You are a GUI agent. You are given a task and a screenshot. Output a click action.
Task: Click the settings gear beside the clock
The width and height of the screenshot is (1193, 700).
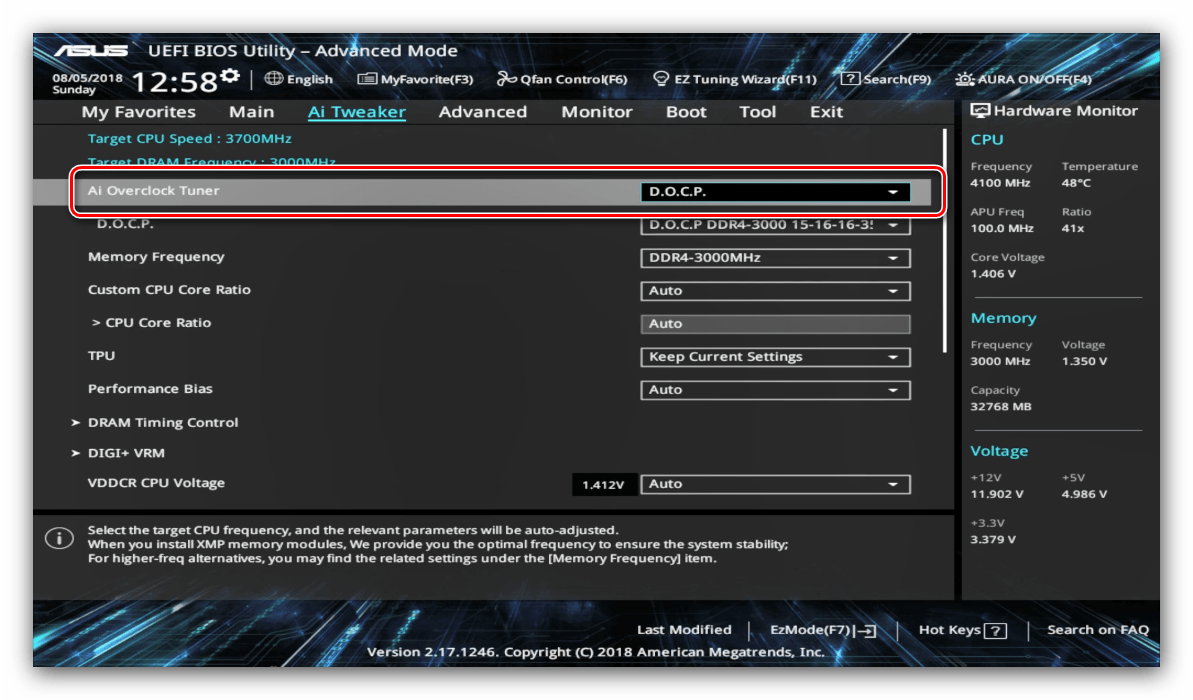[x=230, y=75]
